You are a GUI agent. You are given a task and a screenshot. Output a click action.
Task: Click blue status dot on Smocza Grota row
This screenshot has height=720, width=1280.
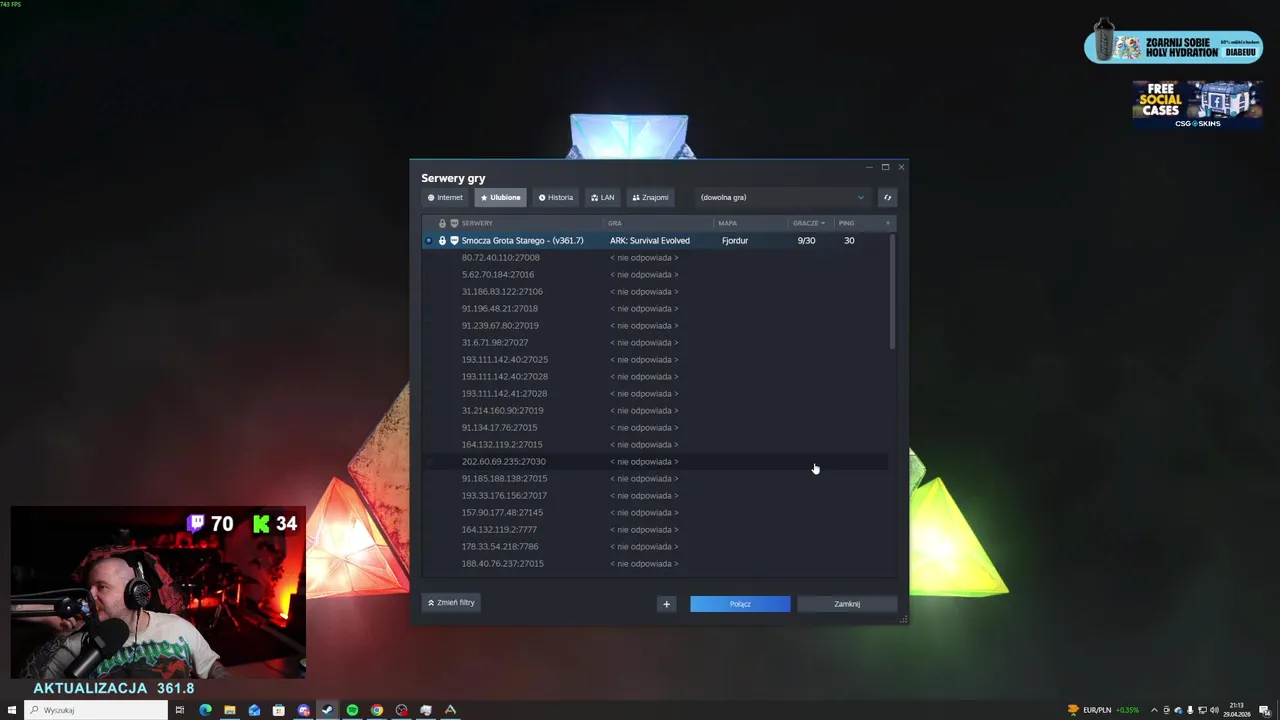click(x=429, y=240)
